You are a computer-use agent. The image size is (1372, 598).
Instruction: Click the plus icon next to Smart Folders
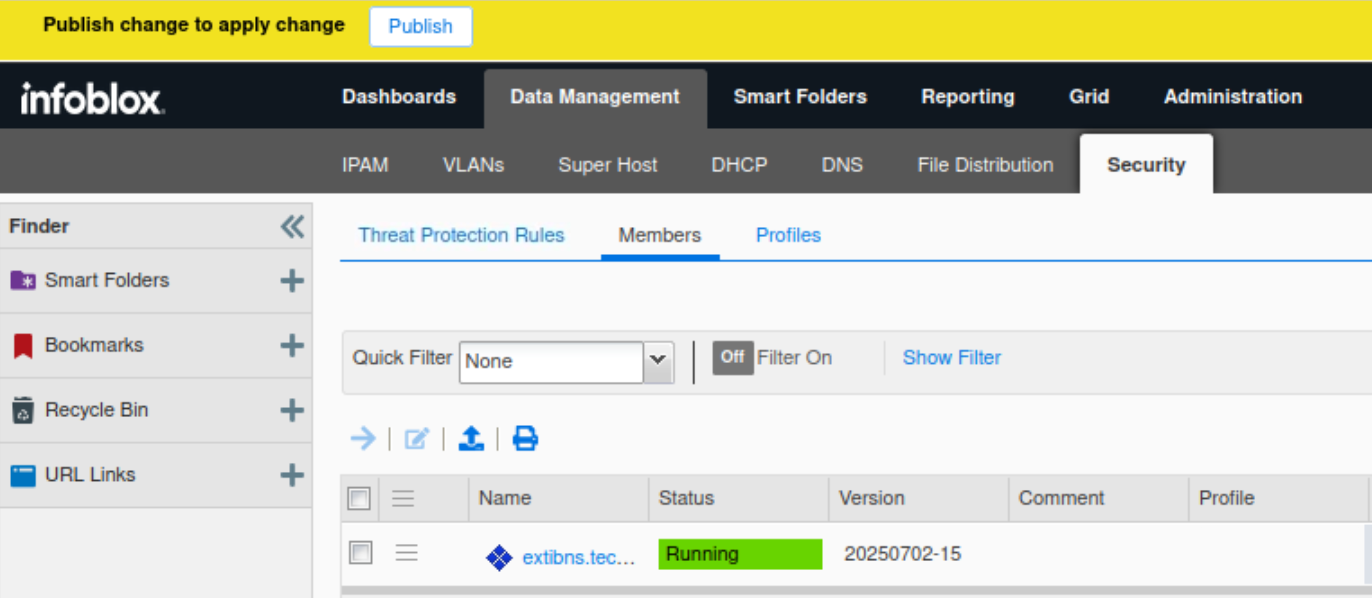tap(292, 281)
